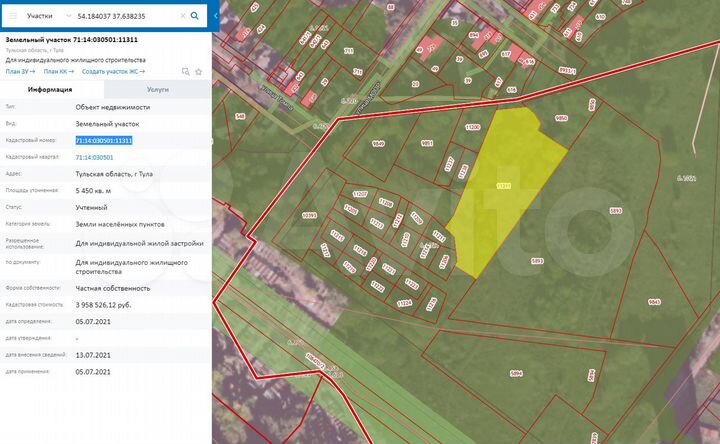
Task: Click the coordinates search input field
Action: (126, 16)
